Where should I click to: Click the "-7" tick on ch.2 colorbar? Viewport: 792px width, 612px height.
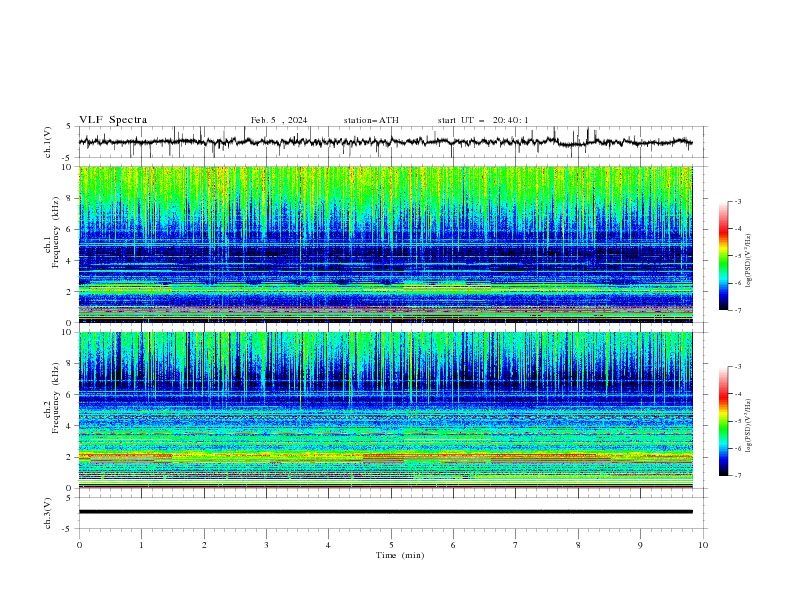pyautogui.click(x=738, y=476)
